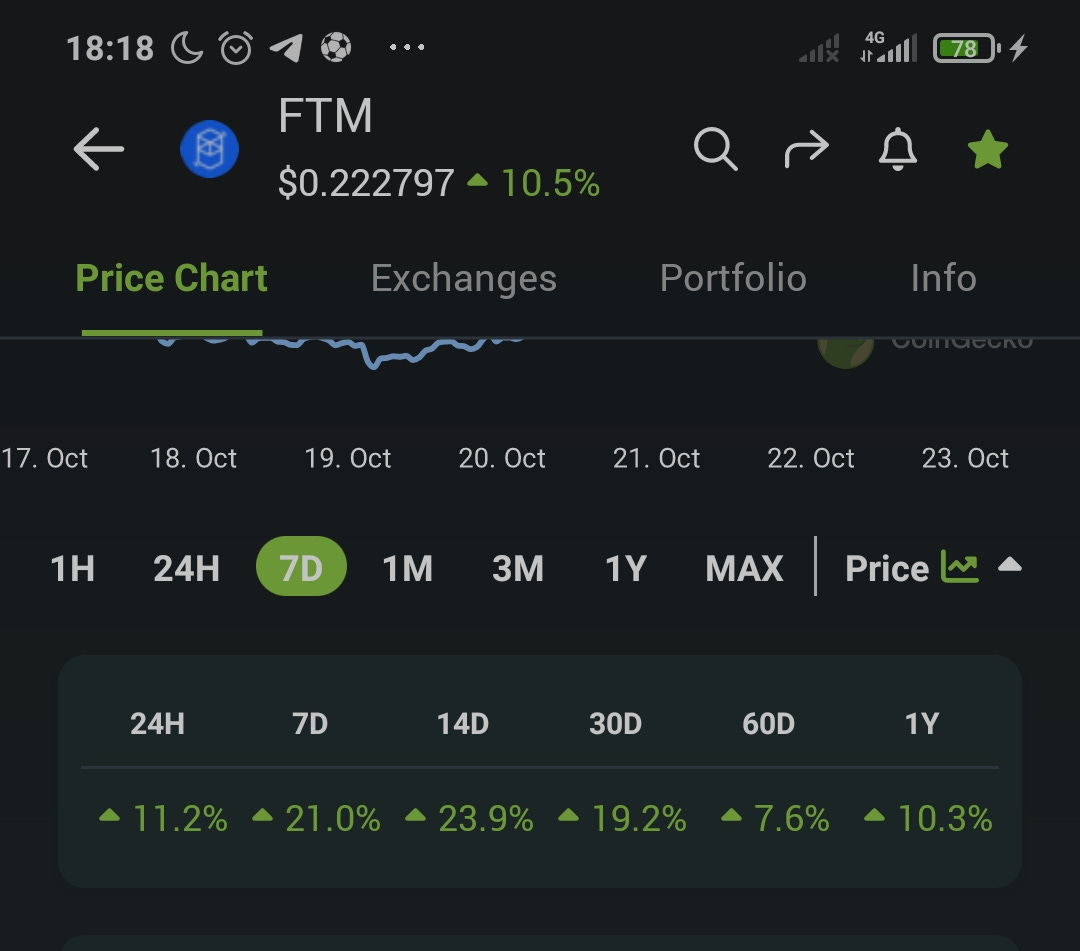Tap the 17. Oct axis label
The height and width of the screenshot is (951, 1080).
click(x=44, y=459)
